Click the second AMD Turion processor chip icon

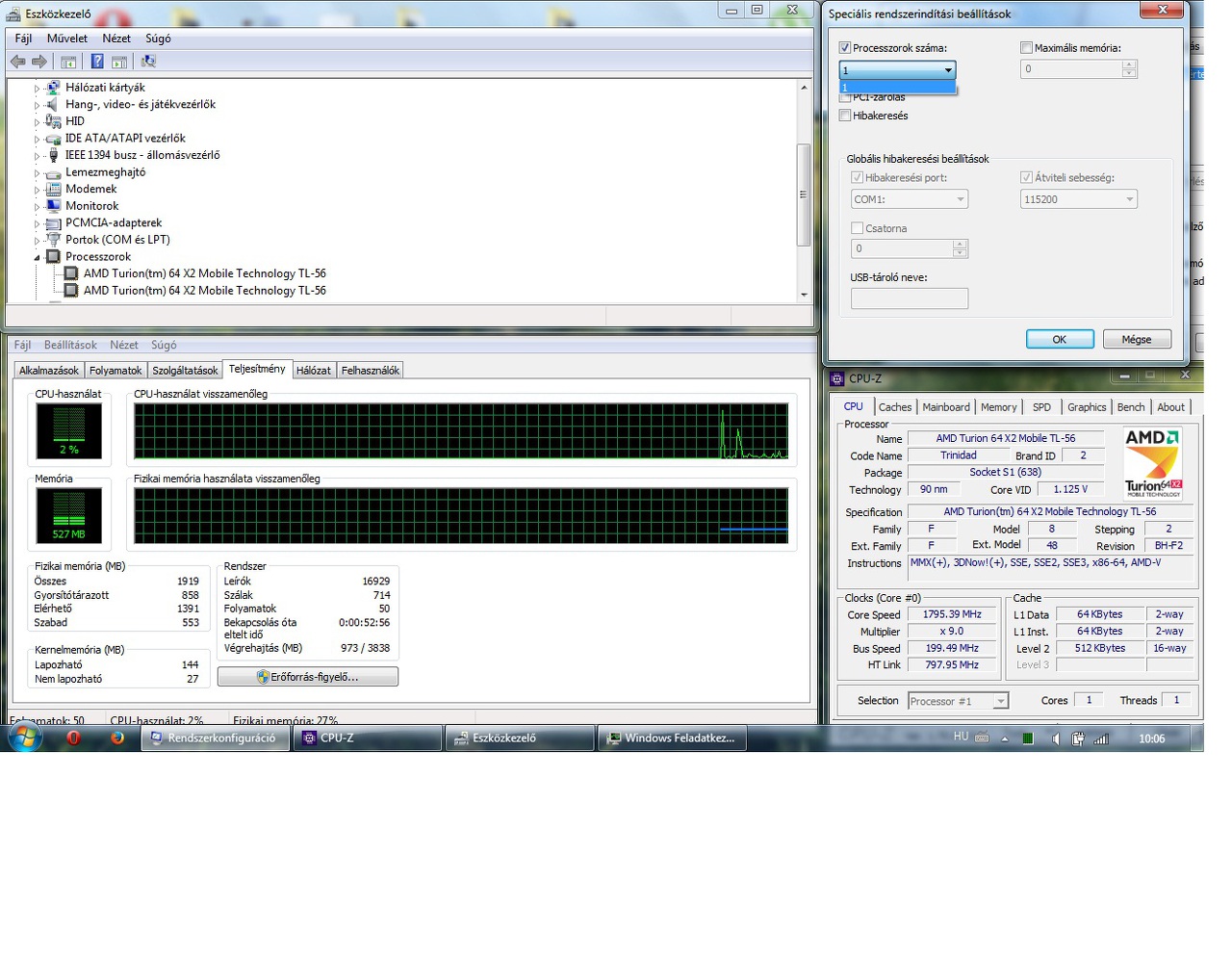click(x=71, y=291)
